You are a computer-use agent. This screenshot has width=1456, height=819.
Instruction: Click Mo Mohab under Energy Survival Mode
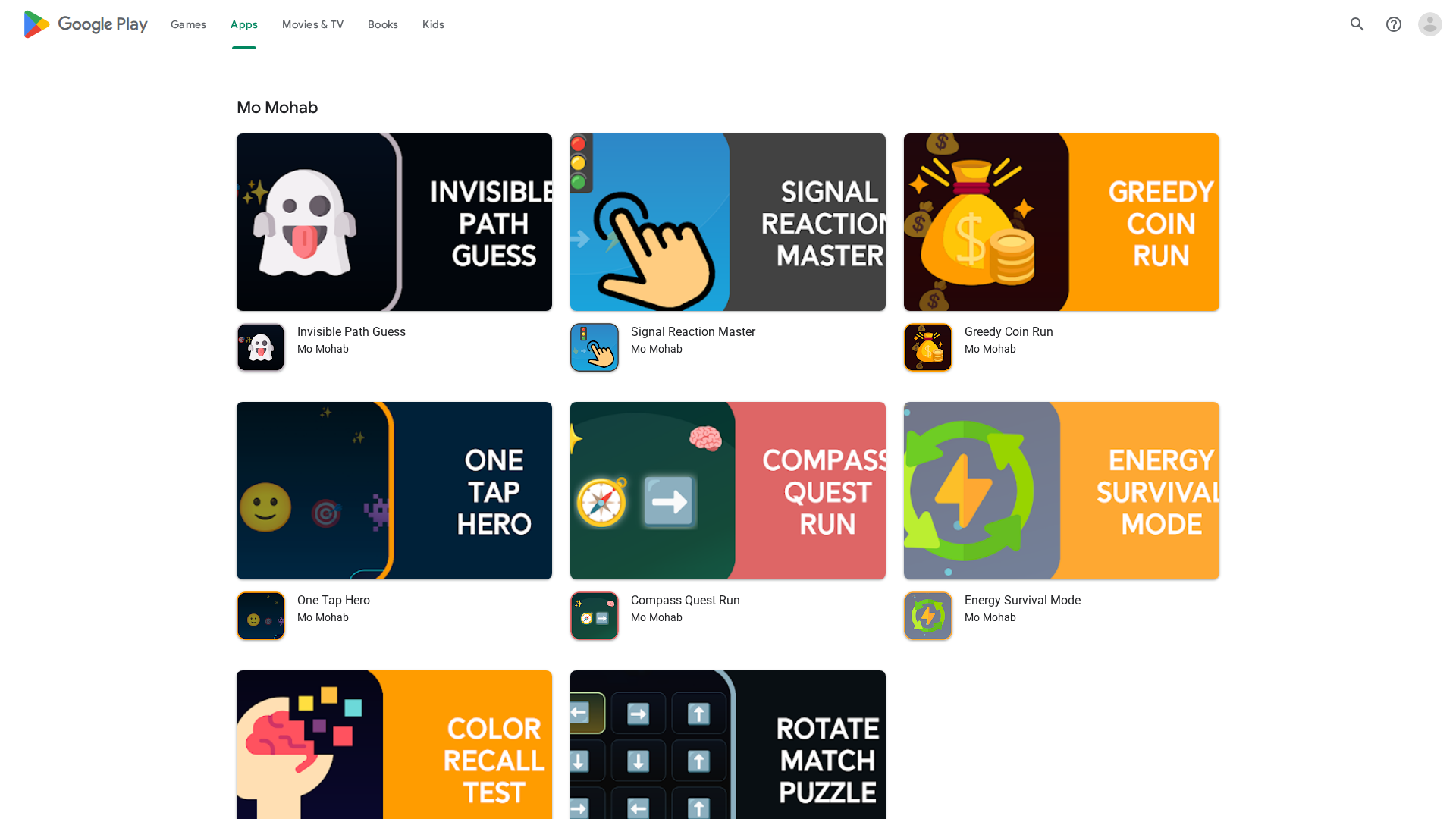[x=990, y=618]
